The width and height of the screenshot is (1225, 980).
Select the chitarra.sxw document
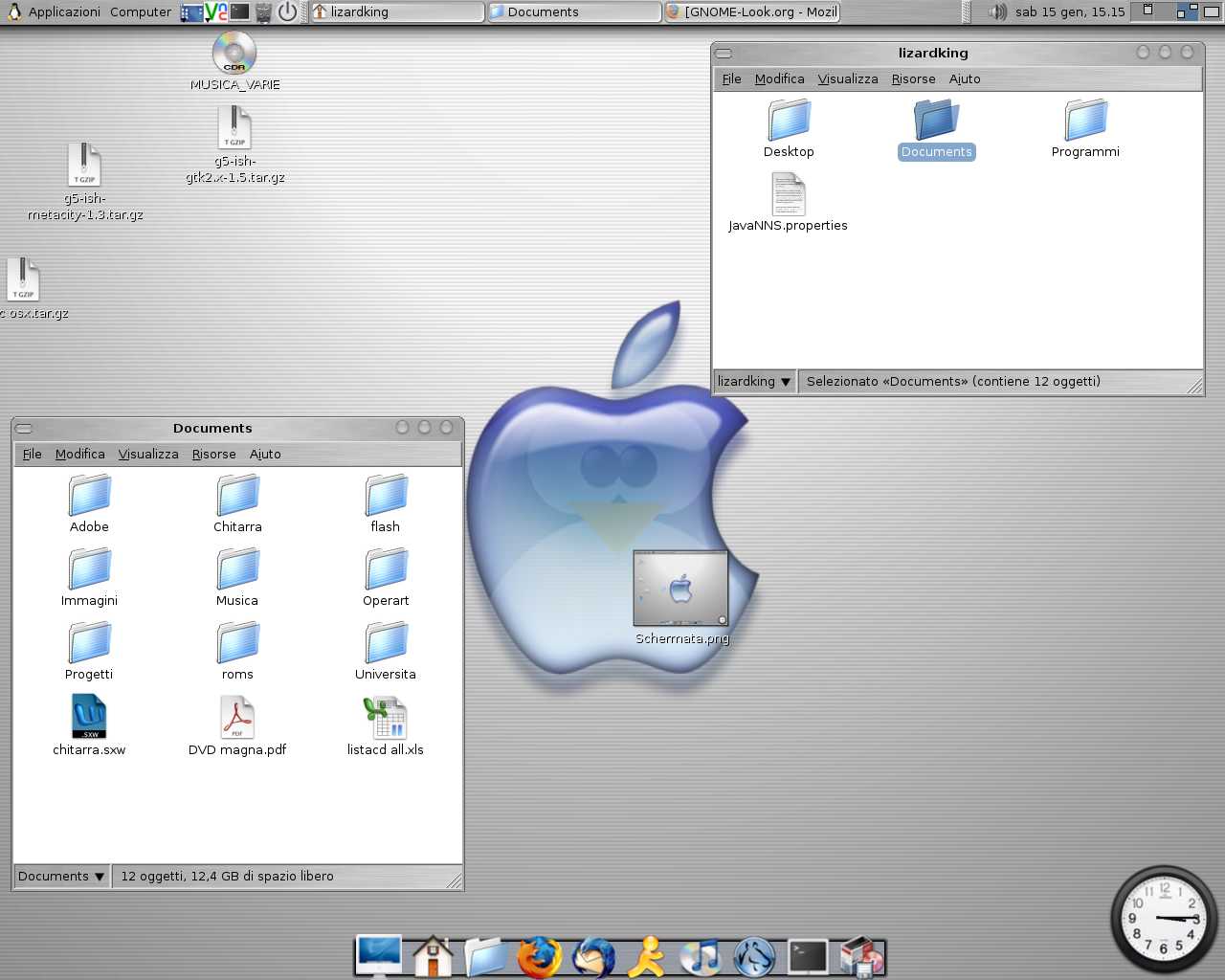pos(89,725)
